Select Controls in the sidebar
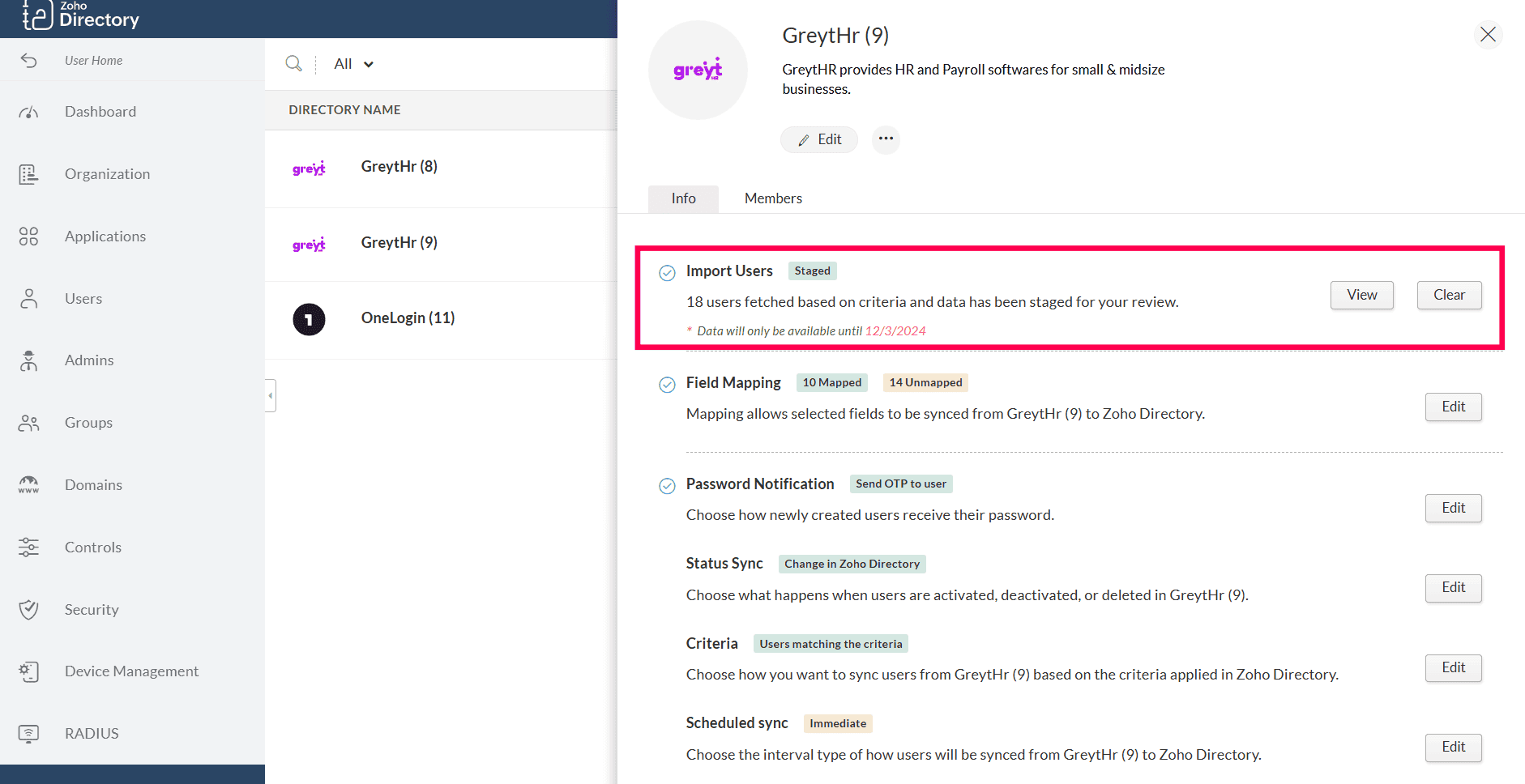Screen dimensions: 1525x784 pyautogui.click(x=93, y=548)
